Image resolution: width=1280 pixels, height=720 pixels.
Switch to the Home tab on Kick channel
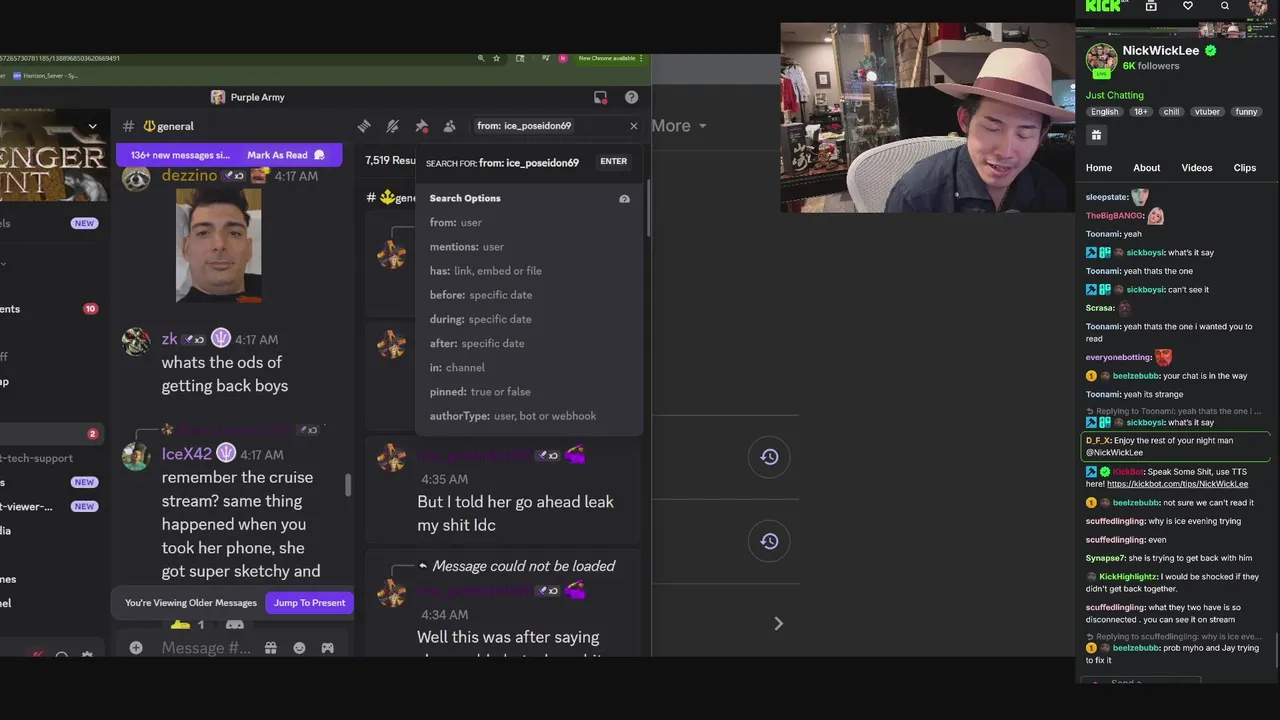point(1099,168)
